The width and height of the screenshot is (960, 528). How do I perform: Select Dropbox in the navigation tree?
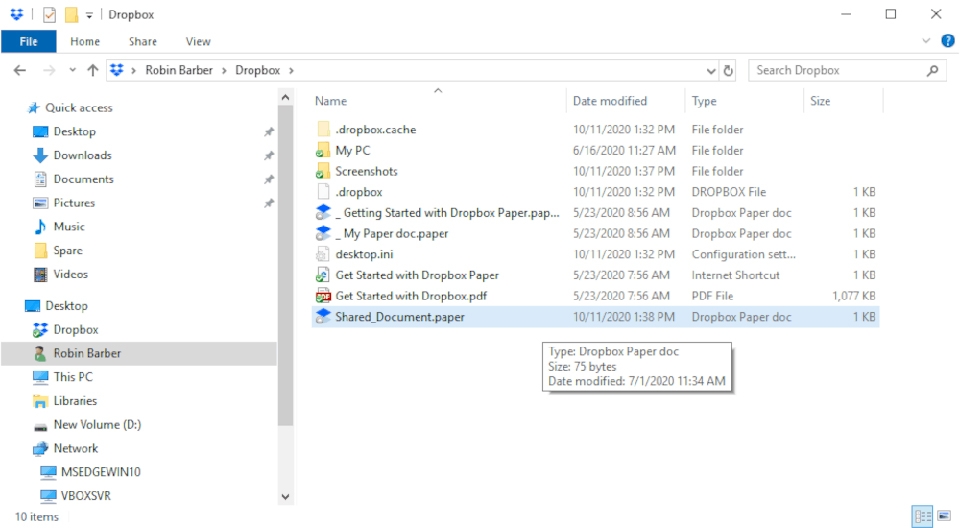pyautogui.click(x=75, y=330)
